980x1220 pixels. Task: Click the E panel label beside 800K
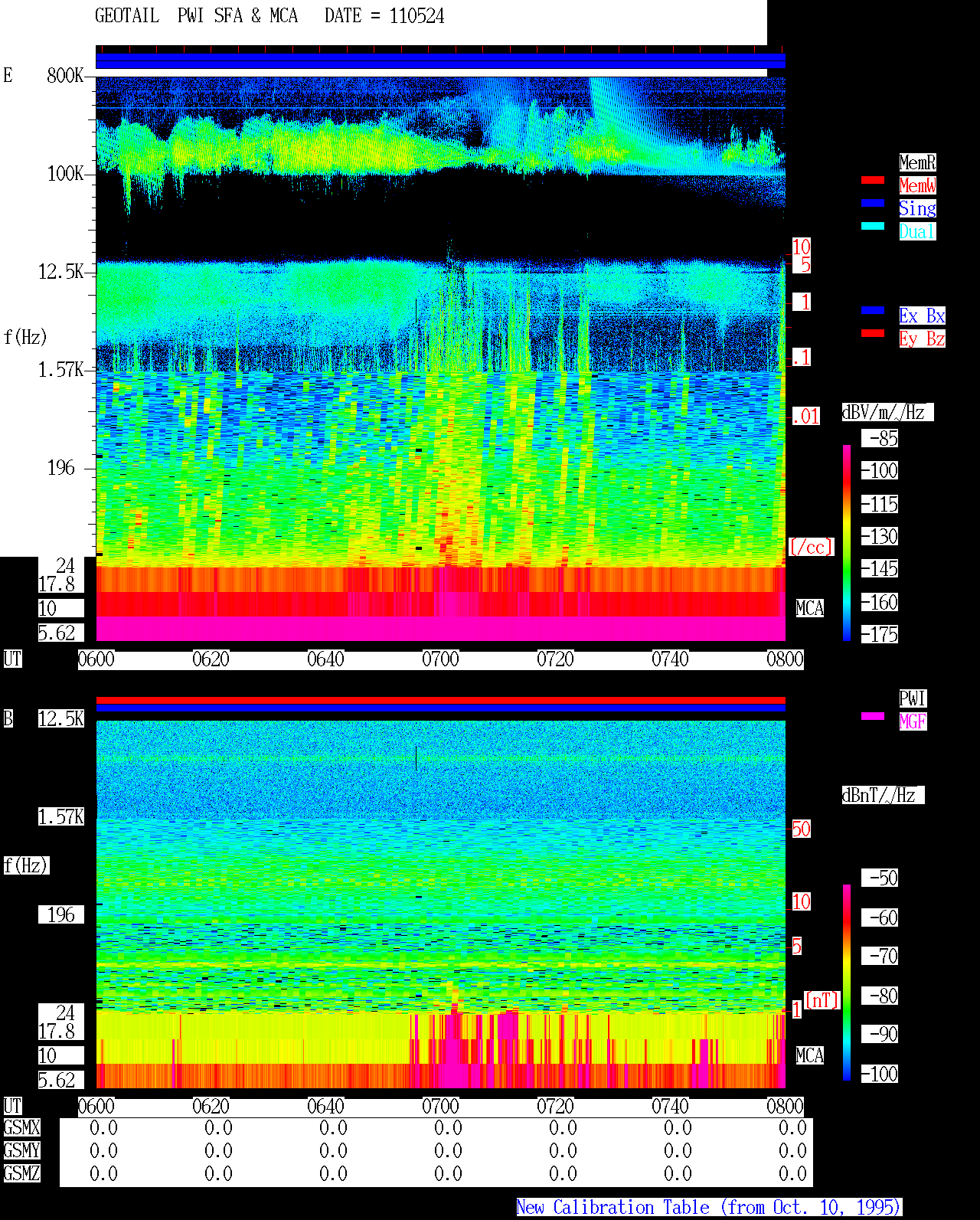click(x=8, y=75)
